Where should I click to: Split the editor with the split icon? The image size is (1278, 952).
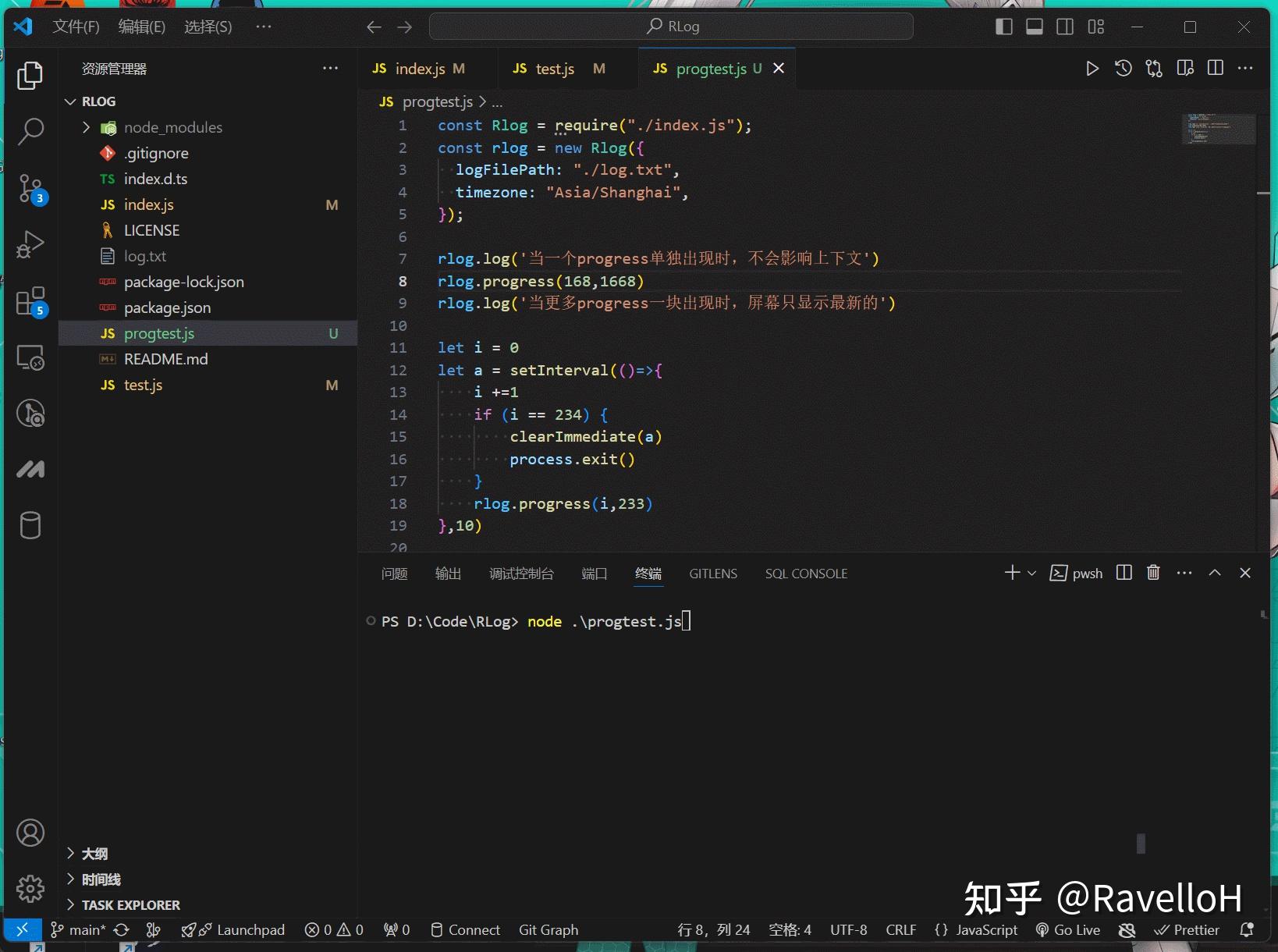tap(1215, 68)
